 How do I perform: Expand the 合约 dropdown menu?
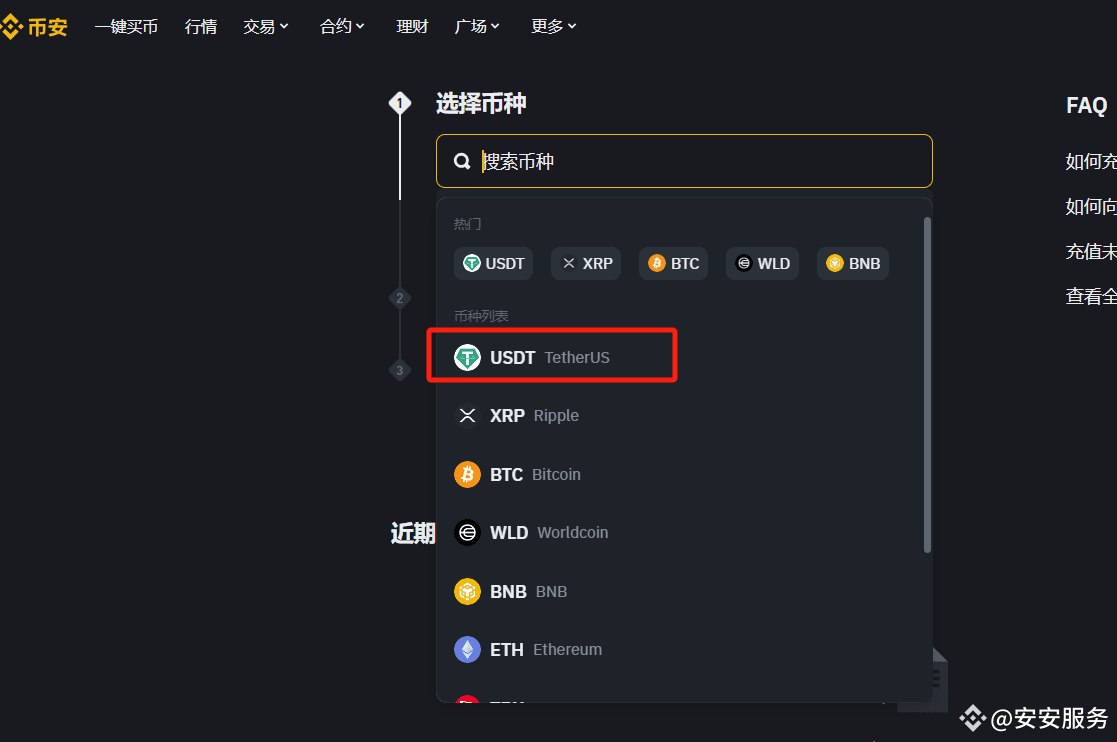tap(342, 27)
